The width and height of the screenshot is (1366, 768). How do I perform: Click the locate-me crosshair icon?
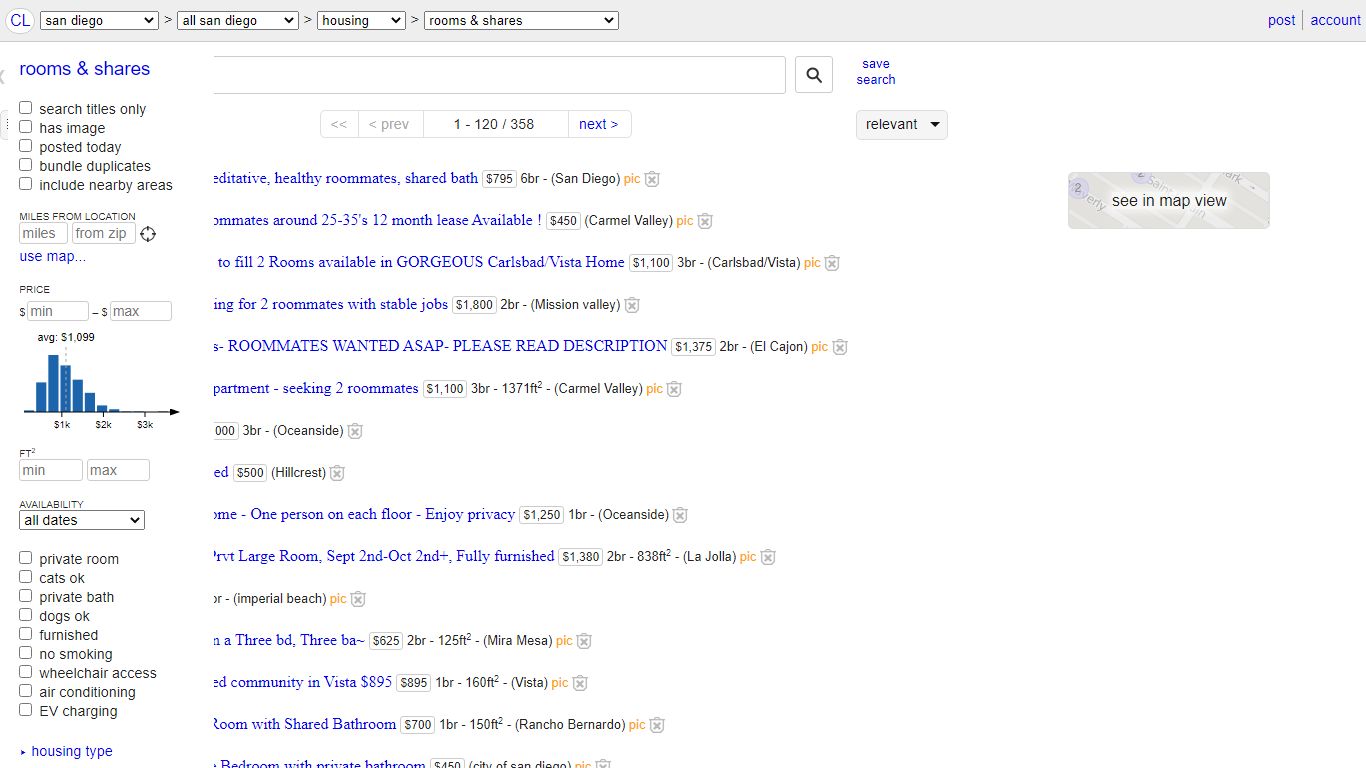click(x=148, y=234)
